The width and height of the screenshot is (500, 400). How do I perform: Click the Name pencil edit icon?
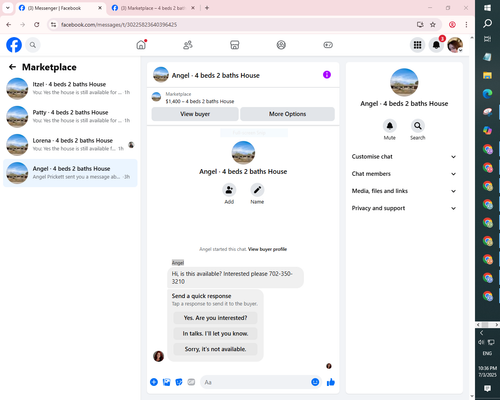click(257, 190)
